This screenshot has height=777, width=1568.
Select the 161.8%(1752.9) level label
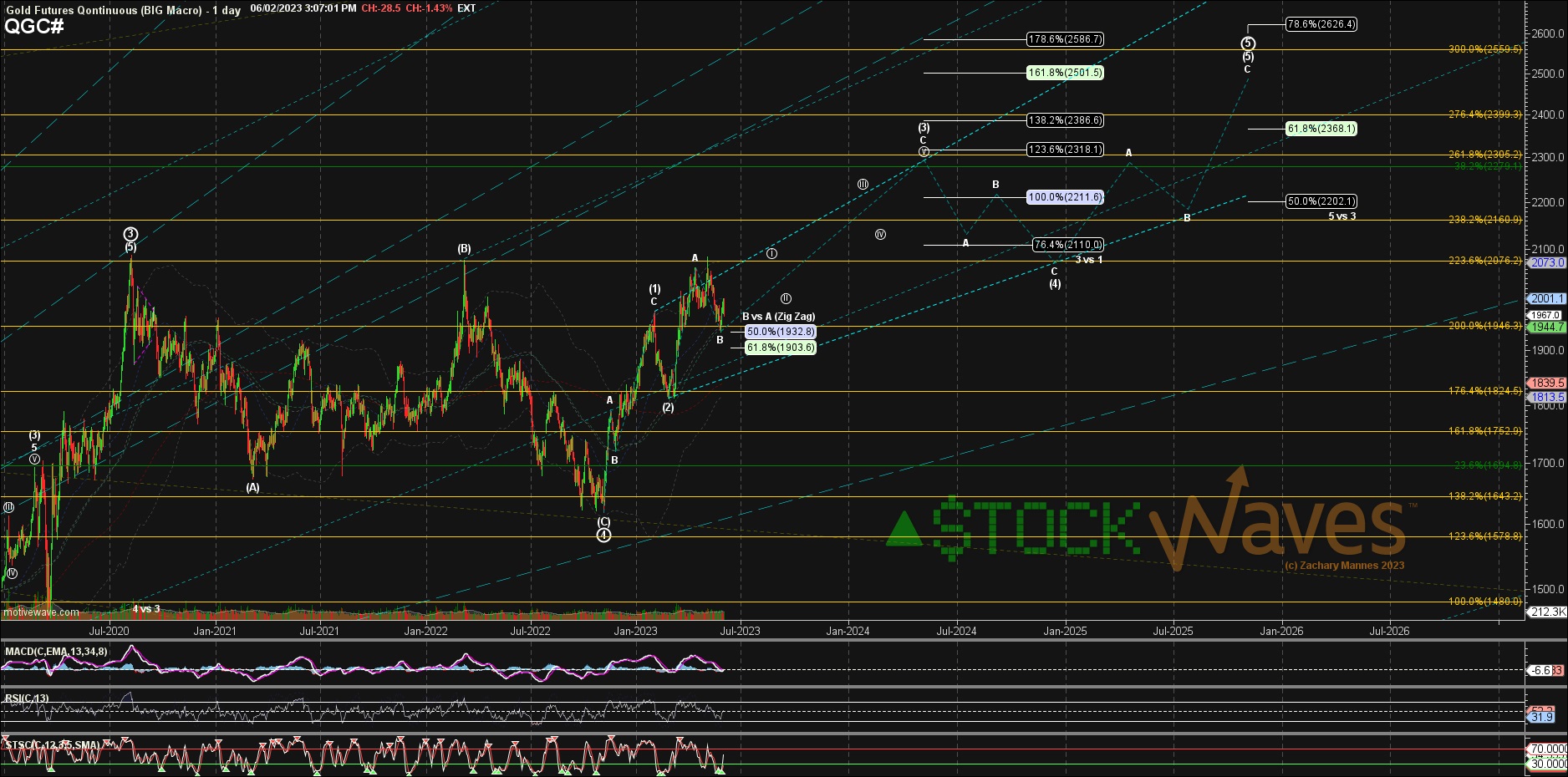pyautogui.click(x=1484, y=431)
